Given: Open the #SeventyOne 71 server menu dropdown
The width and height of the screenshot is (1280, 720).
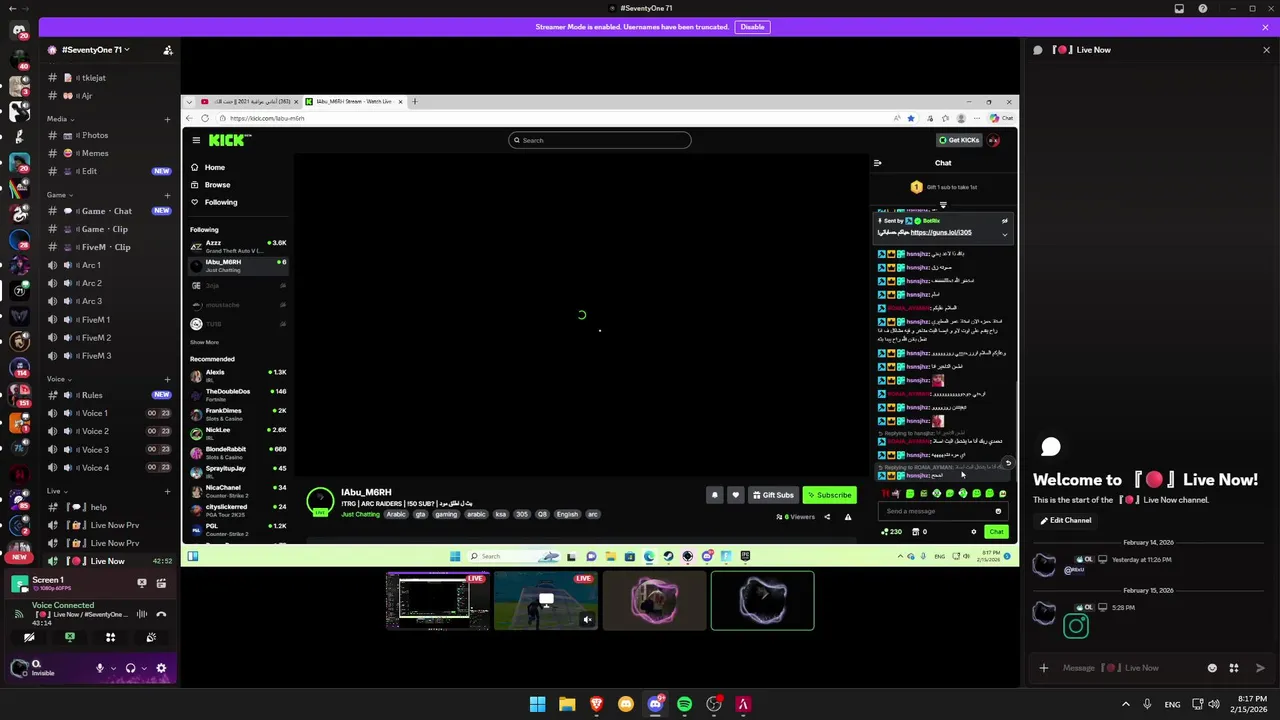Looking at the screenshot, I should 96,50.
